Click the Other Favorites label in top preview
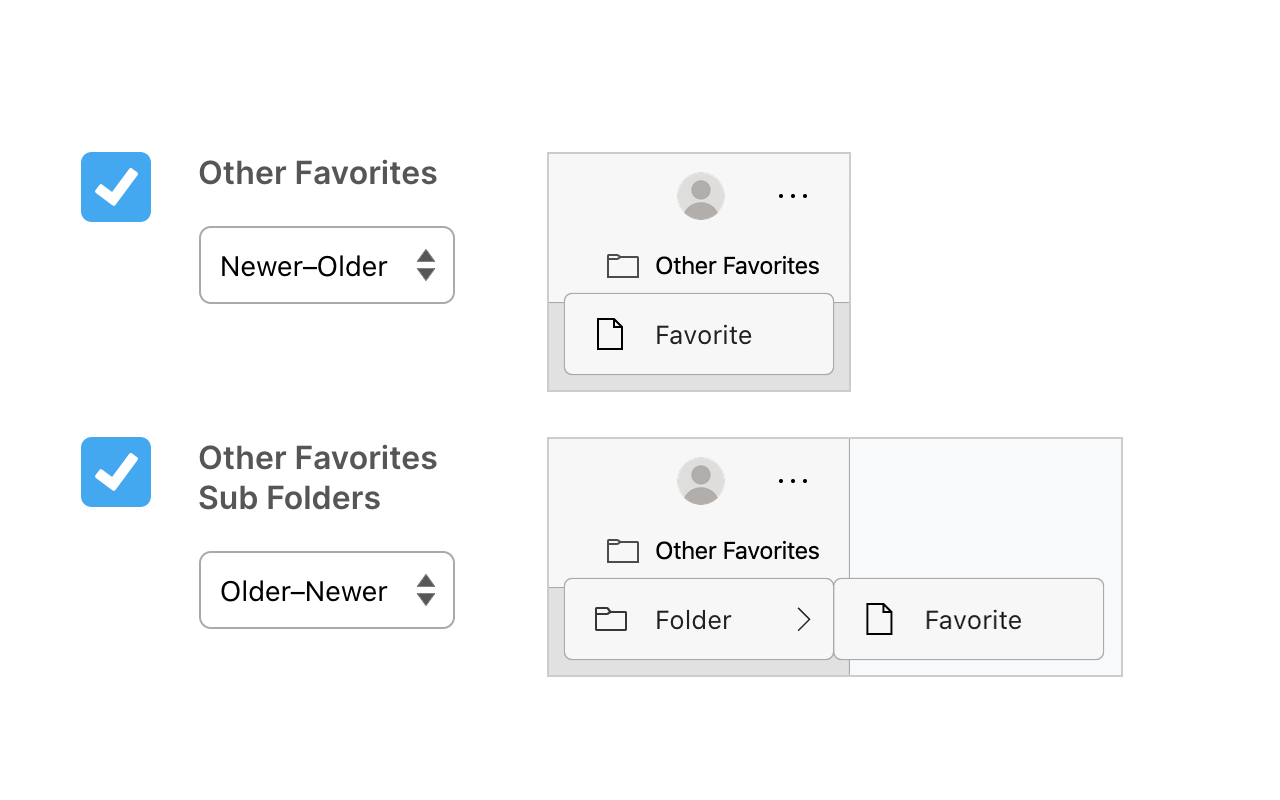This screenshot has width=1280, height=800. click(737, 266)
